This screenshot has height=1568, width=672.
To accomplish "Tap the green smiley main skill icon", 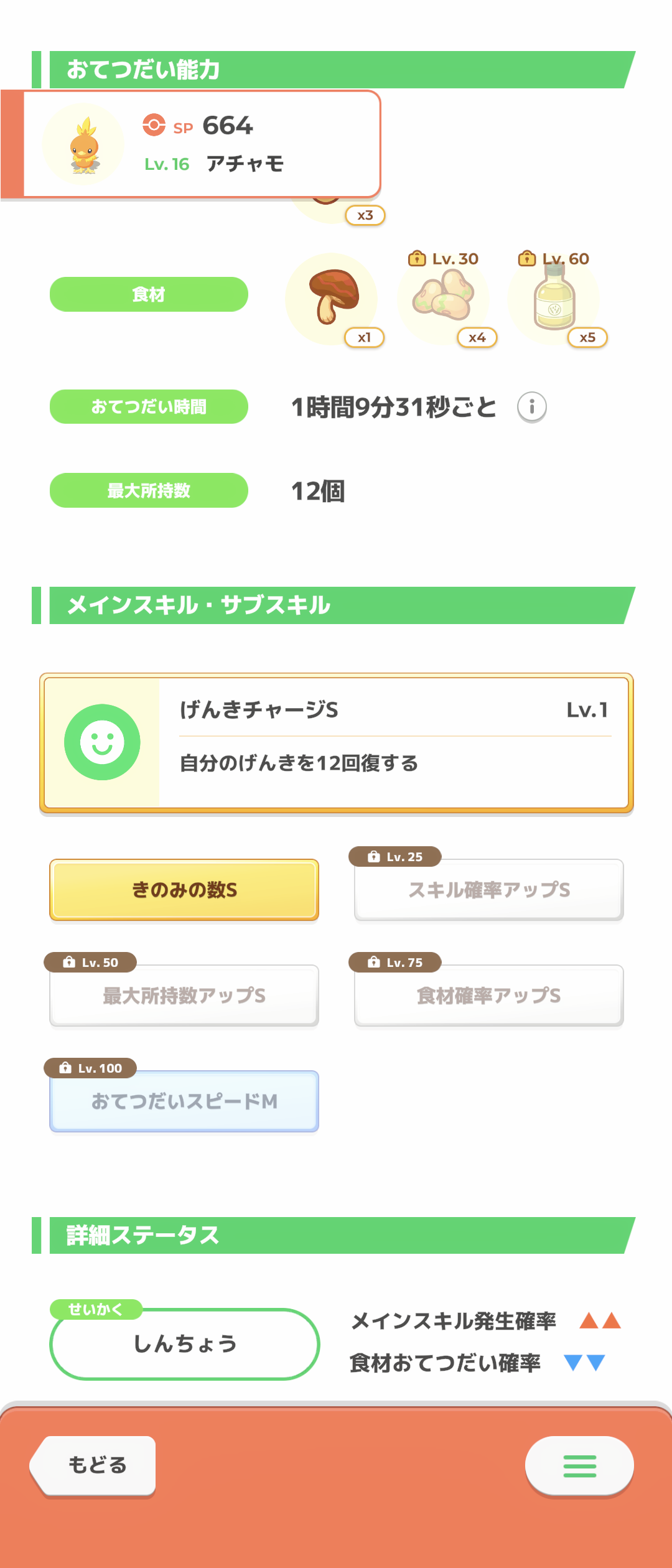I will [102, 742].
